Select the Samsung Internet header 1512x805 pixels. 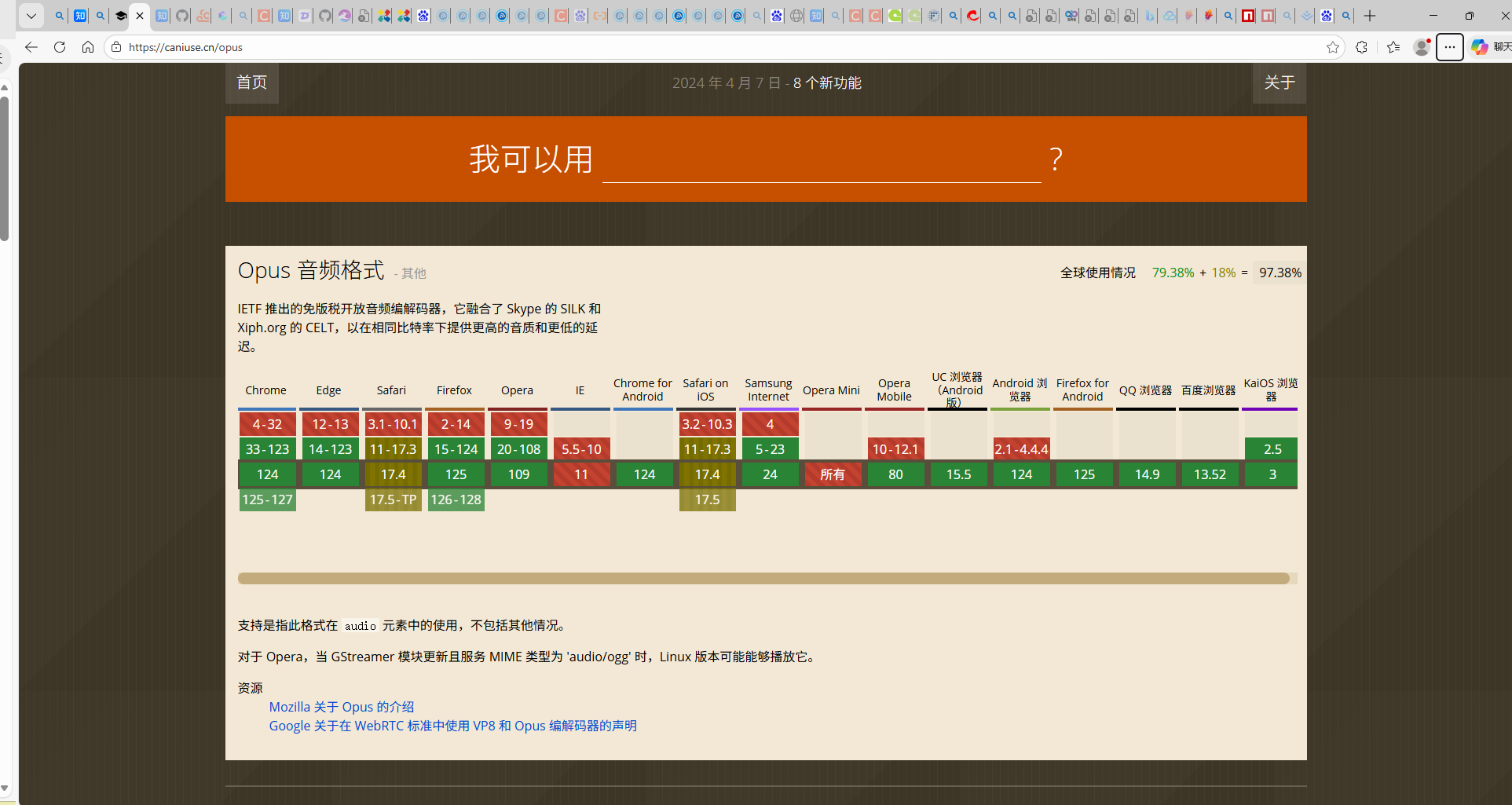(x=769, y=390)
